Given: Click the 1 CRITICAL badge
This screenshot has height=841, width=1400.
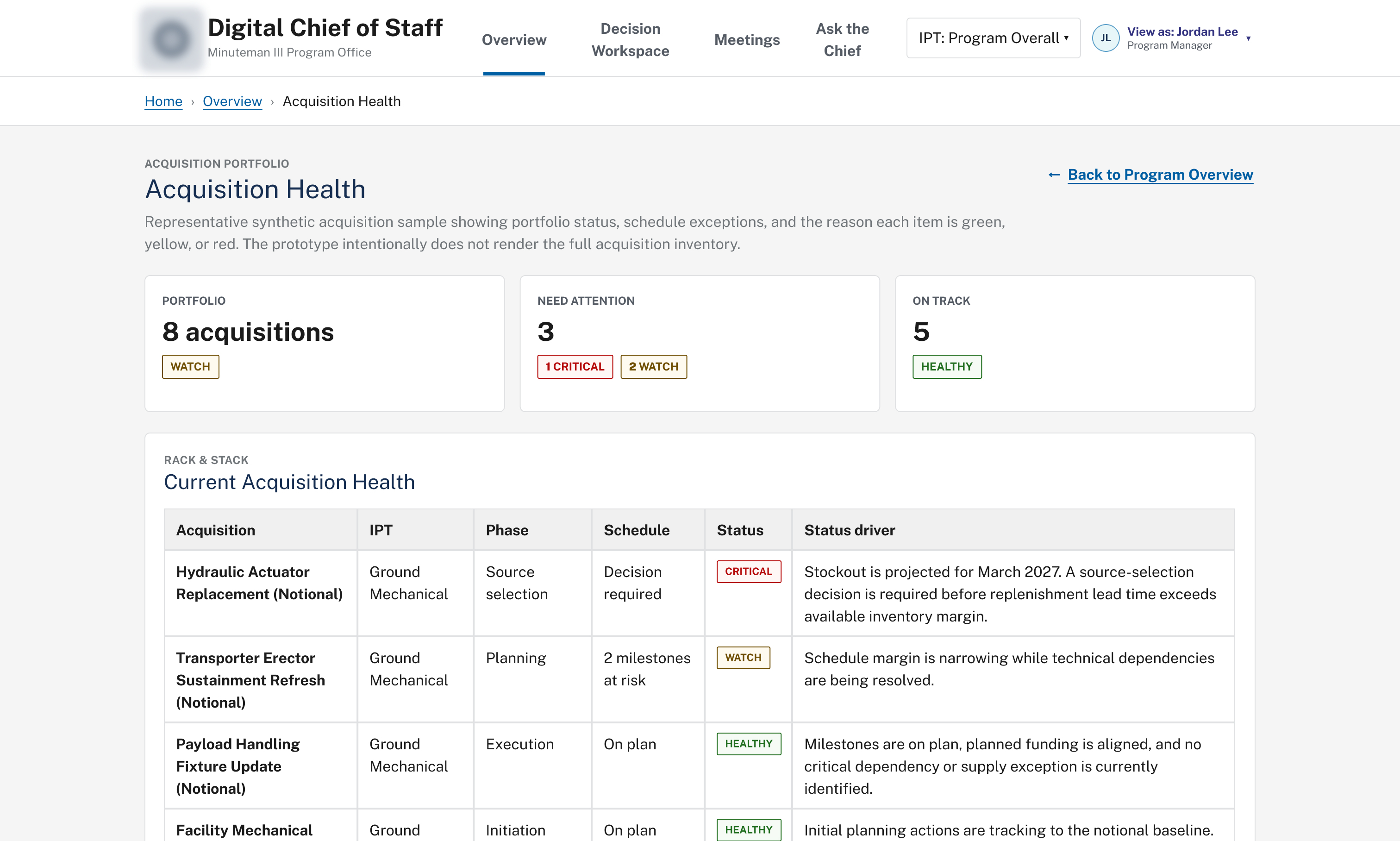Looking at the screenshot, I should point(575,367).
